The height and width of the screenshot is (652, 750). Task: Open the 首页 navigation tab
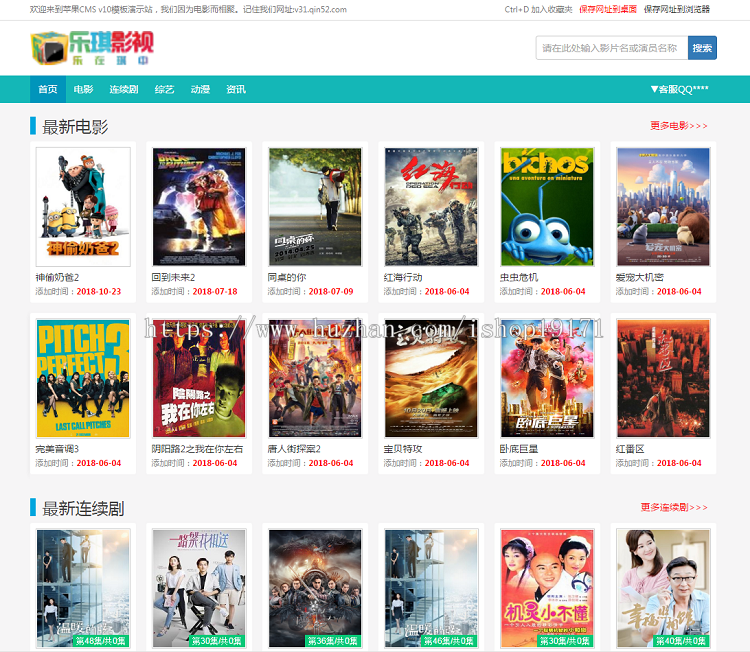point(48,89)
